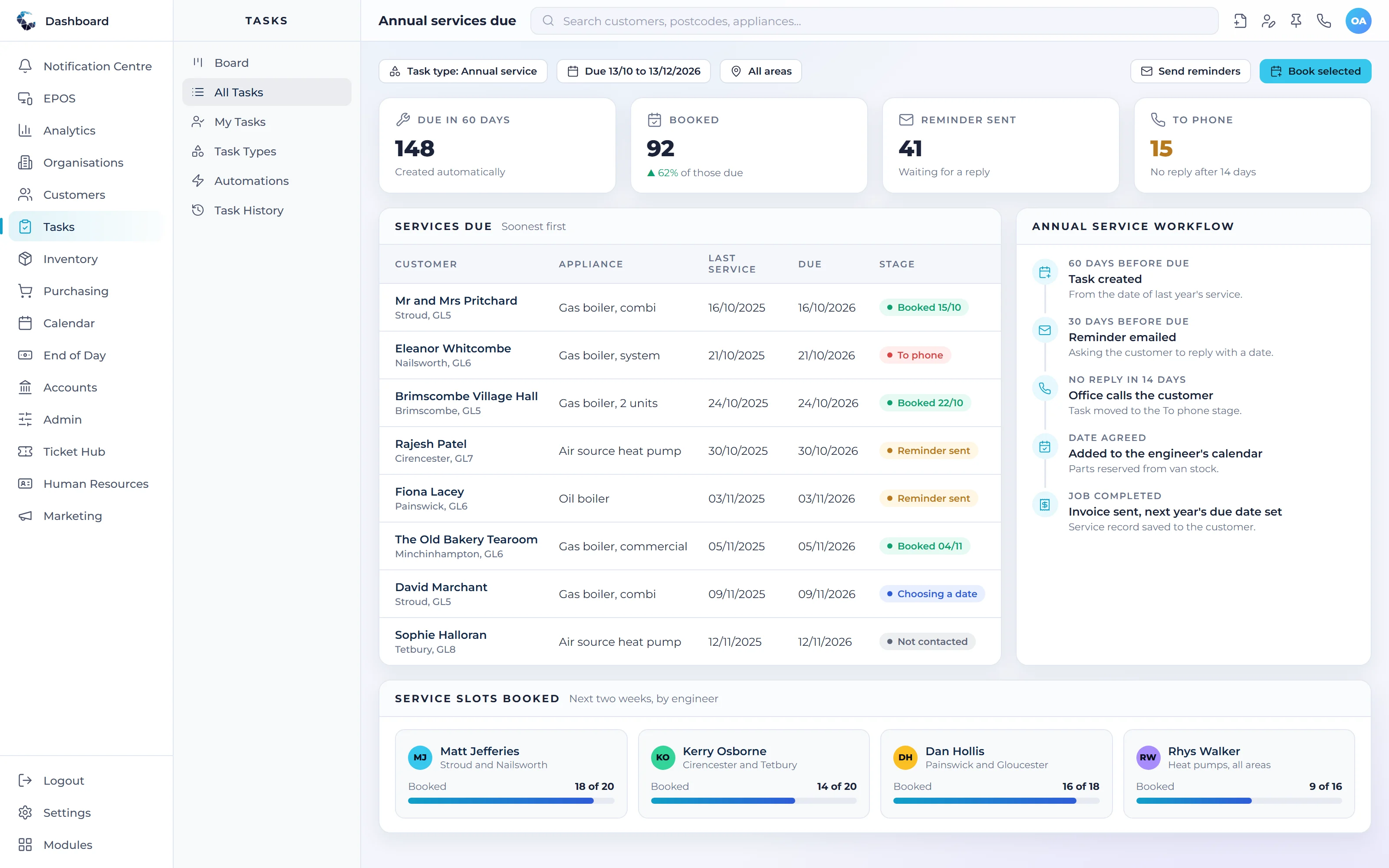Click the 'Choosing a date' stage badge
Viewport: 1389px width, 868px height.
932,594
